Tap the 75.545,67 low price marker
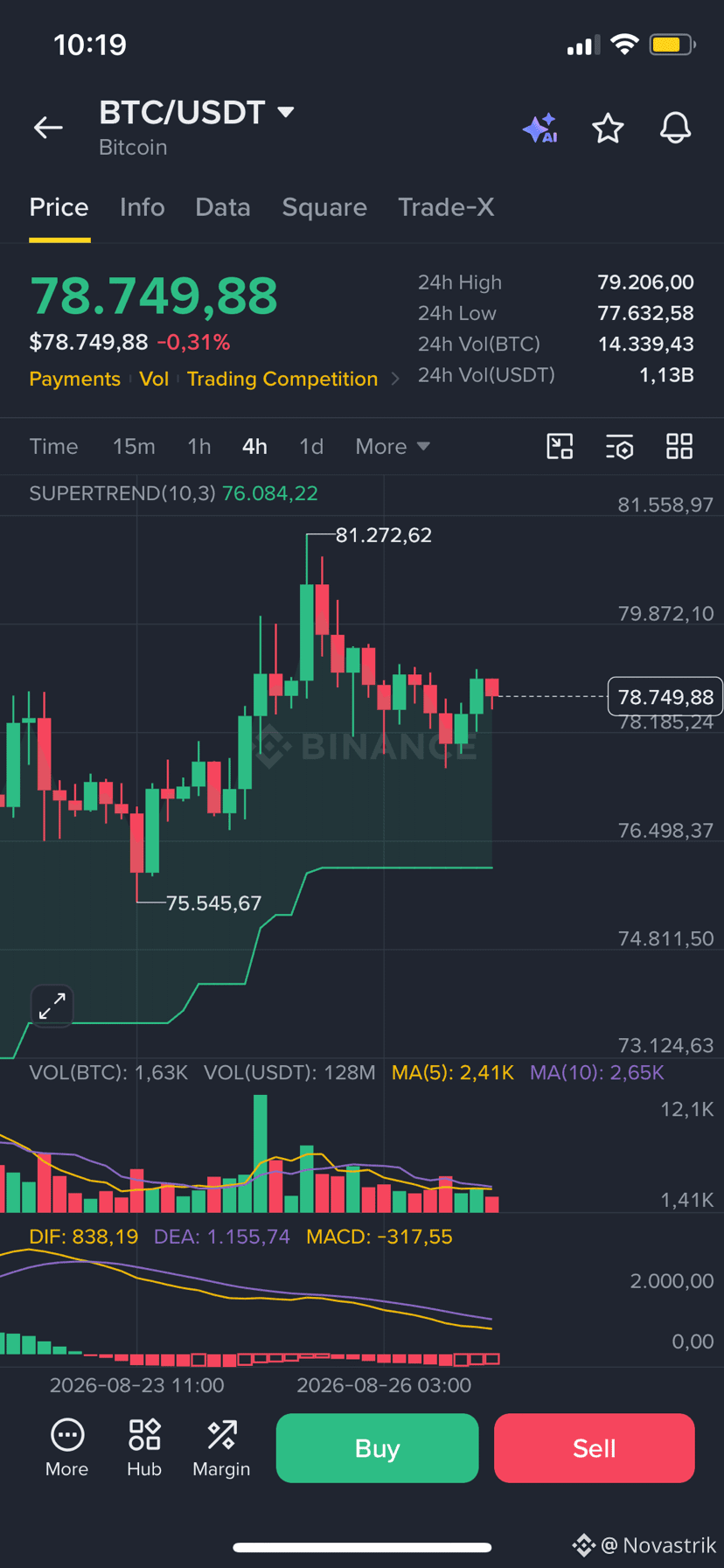Viewport: 724px width, 1568px height. click(x=214, y=902)
